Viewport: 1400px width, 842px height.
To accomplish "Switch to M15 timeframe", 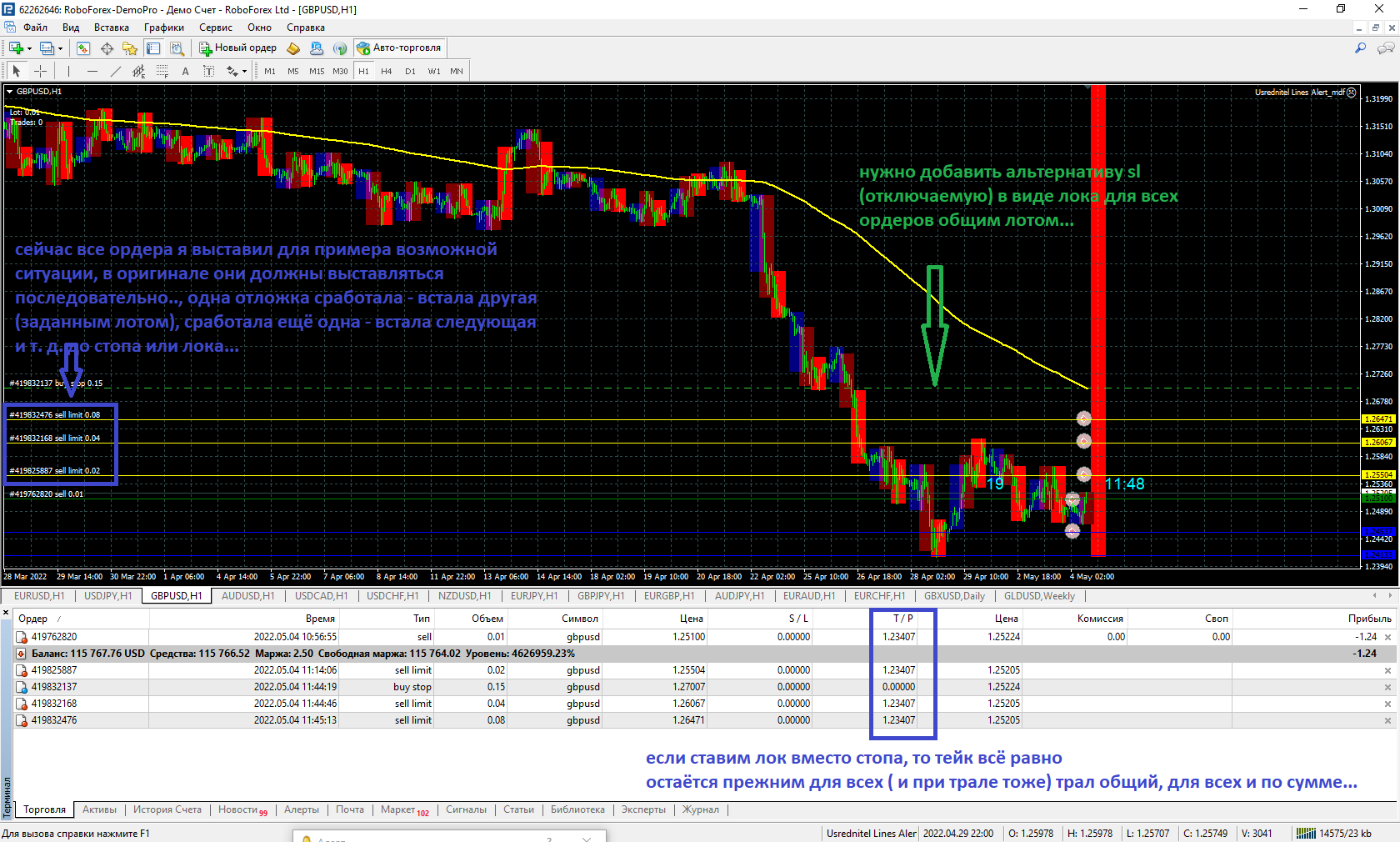I will (x=317, y=71).
